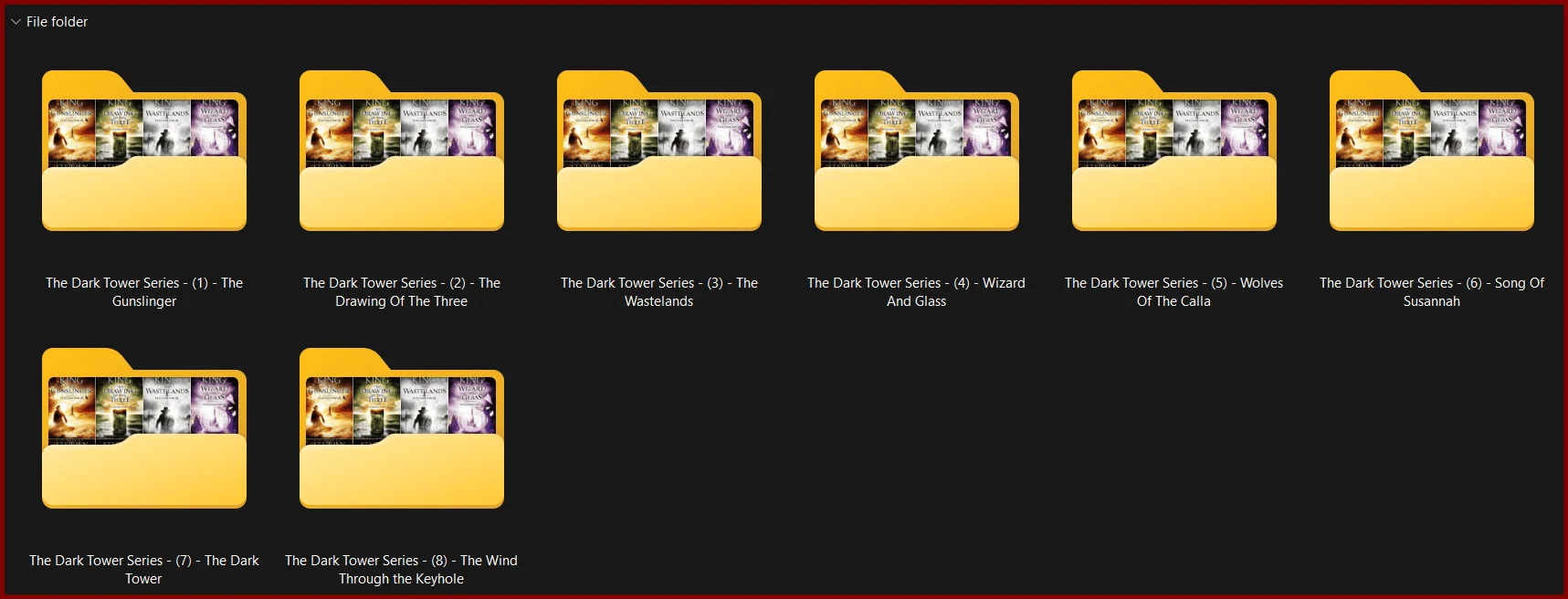1568x599 pixels.
Task: Select the Wizard And Glass folder icon
Action: click(x=917, y=151)
